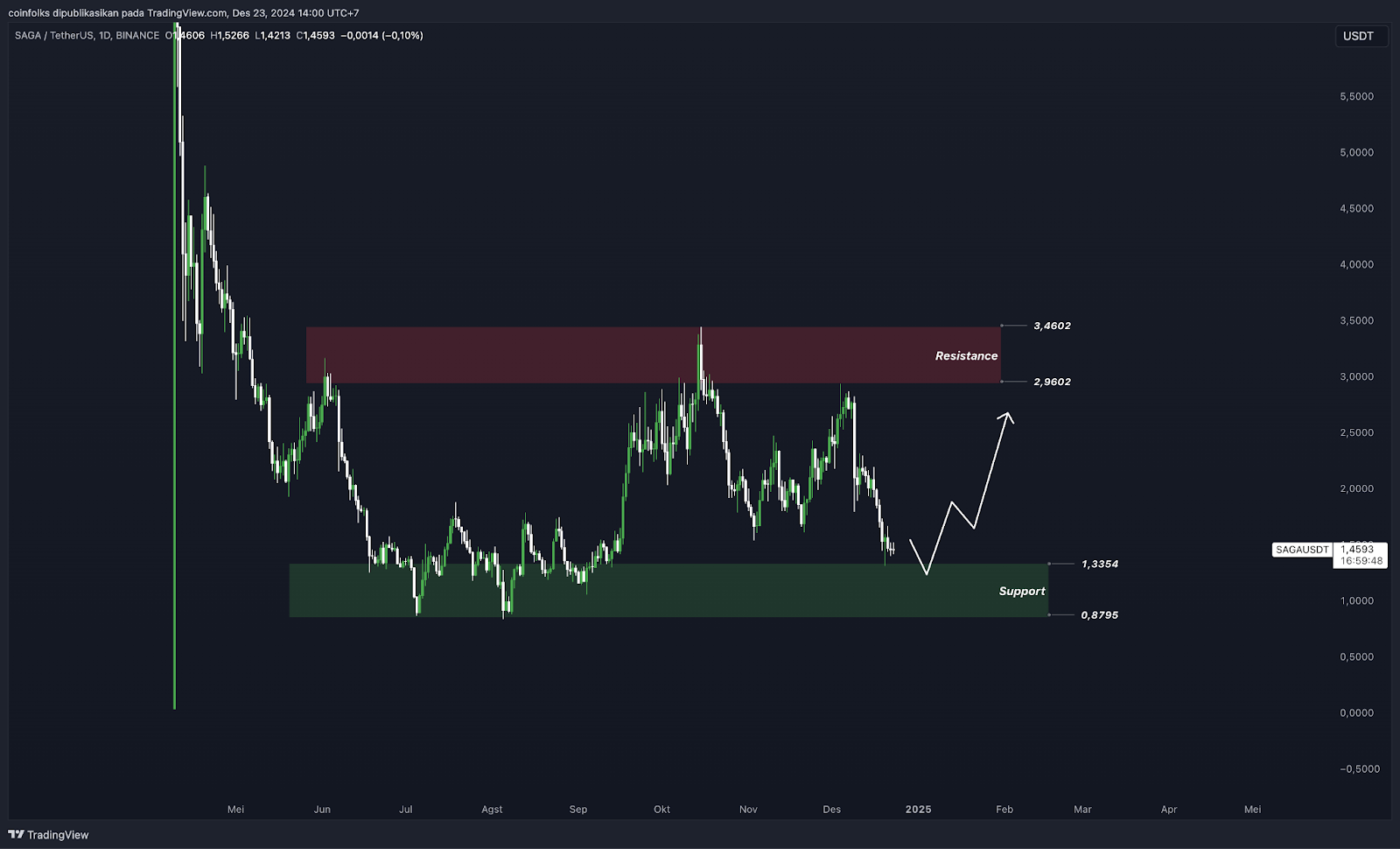
Task: Select the 1,3354 support price label
Action: 1100,565
